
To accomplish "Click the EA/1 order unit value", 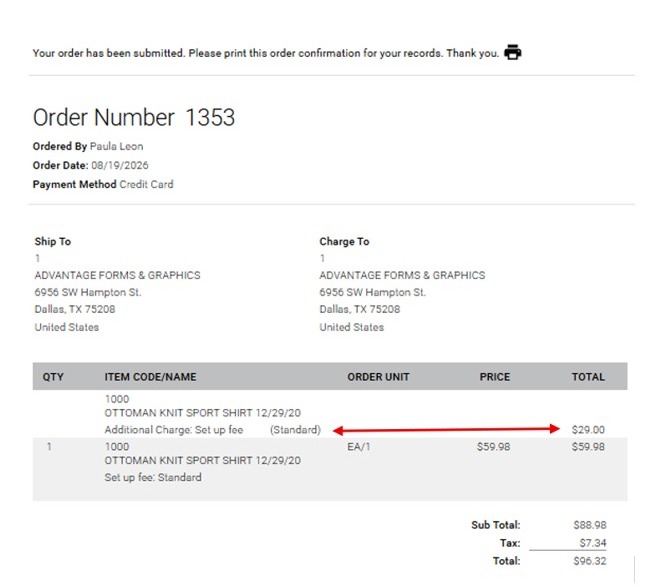I will click(x=359, y=447).
